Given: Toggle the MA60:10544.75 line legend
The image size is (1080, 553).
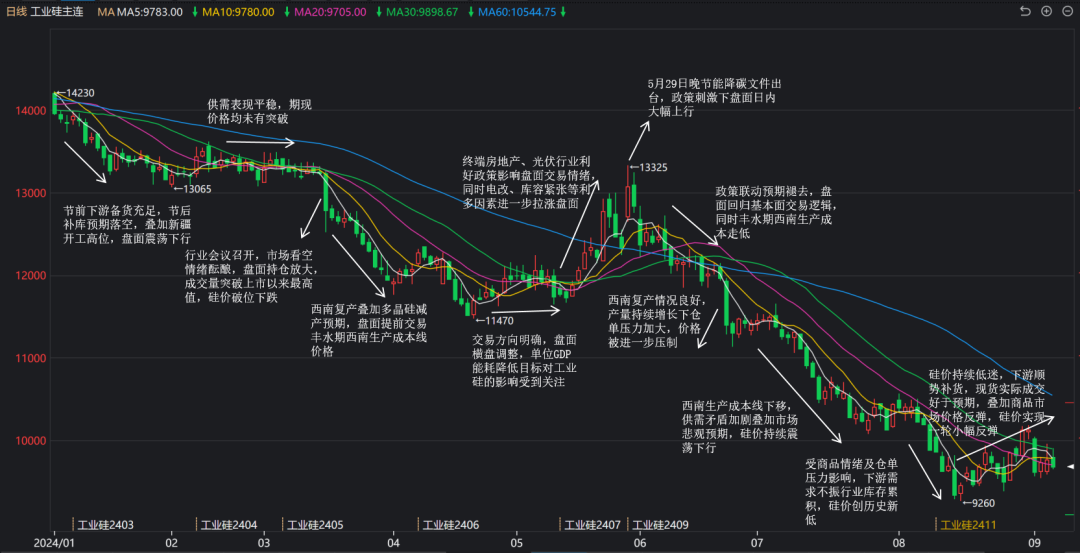Looking at the screenshot, I should (517, 12).
